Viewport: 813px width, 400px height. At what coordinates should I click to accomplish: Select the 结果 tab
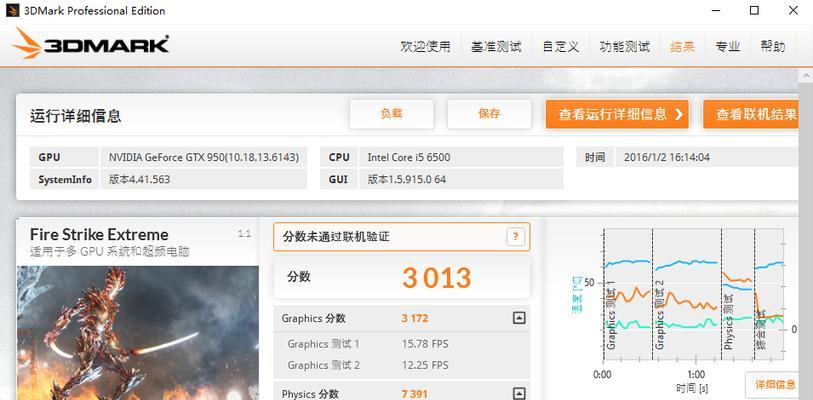(682, 47)
